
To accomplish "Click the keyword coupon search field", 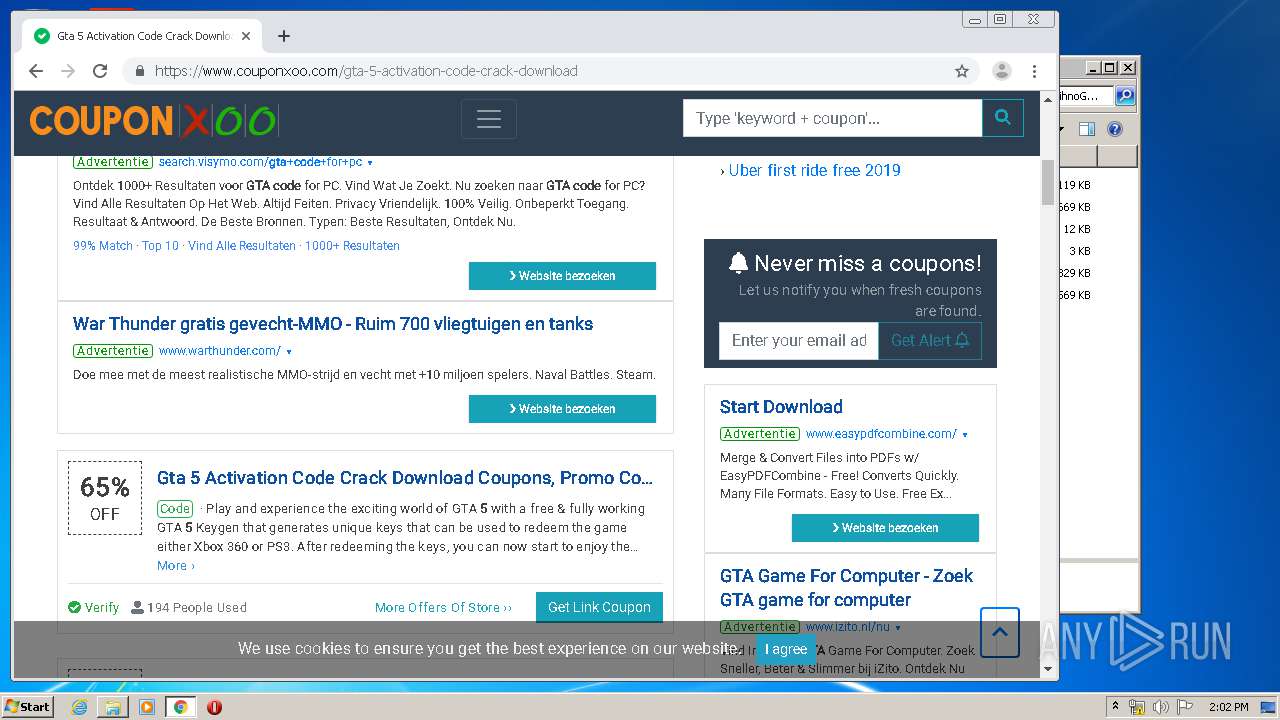I will coord(833,118).
